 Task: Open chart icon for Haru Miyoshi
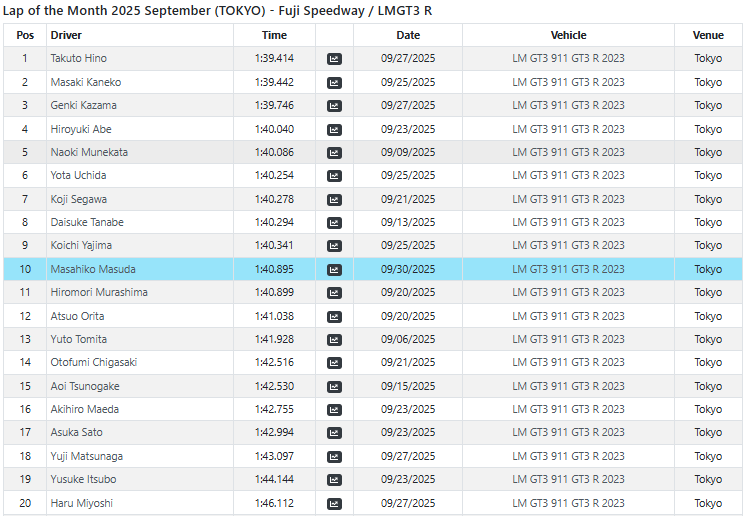pos(334,503)
